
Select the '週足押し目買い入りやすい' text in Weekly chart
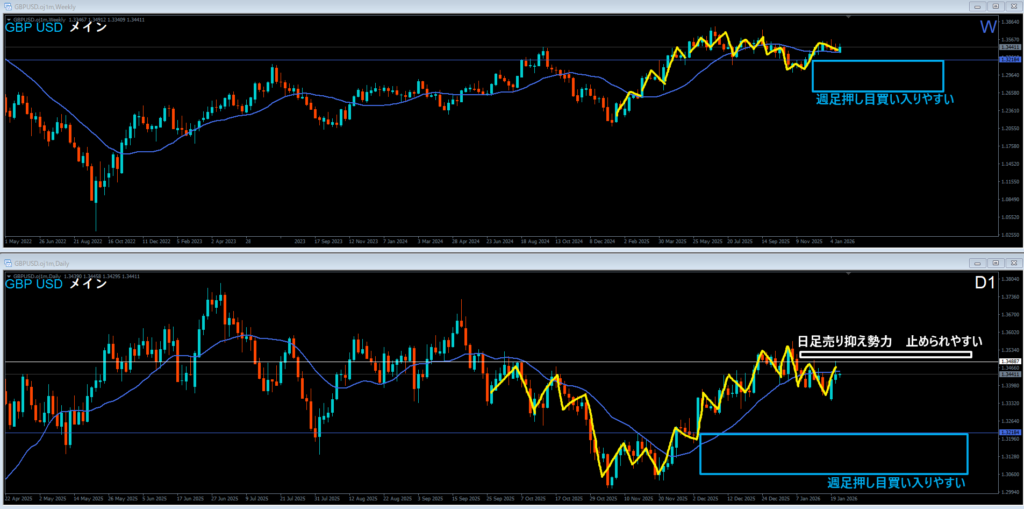[x=885, y=99]
